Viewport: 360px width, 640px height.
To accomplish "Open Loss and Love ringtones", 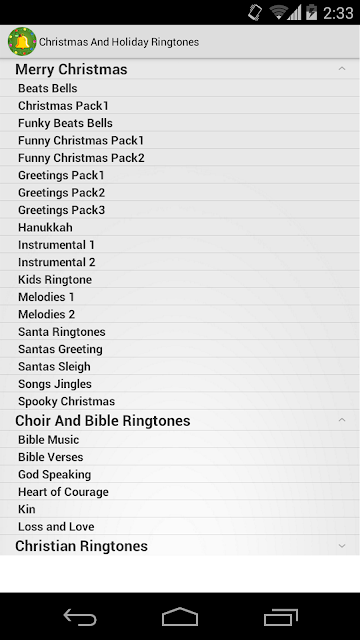I will (x=180, y=527).
